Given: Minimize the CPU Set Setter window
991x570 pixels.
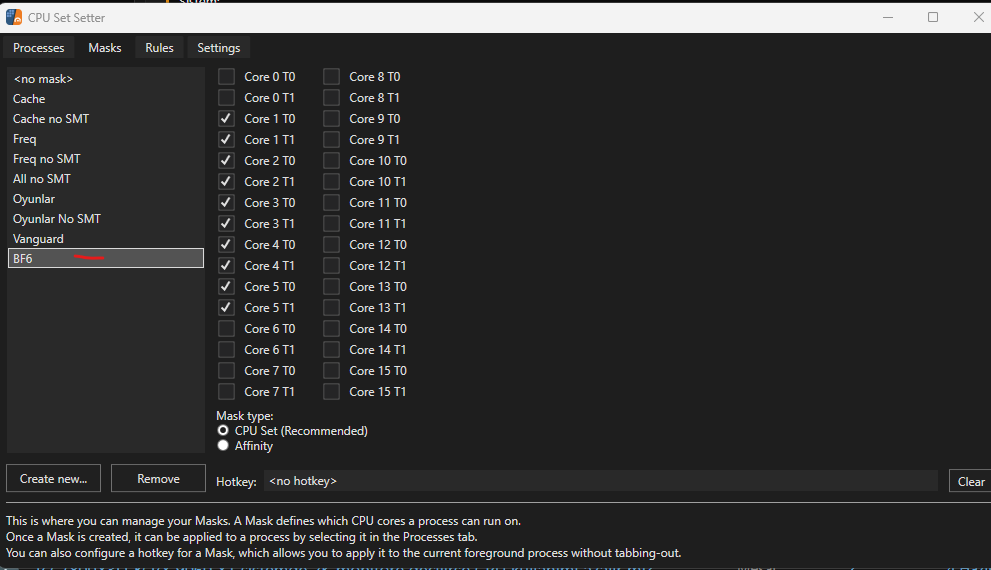Looking at the screenshot, I should tap(888, 17).
